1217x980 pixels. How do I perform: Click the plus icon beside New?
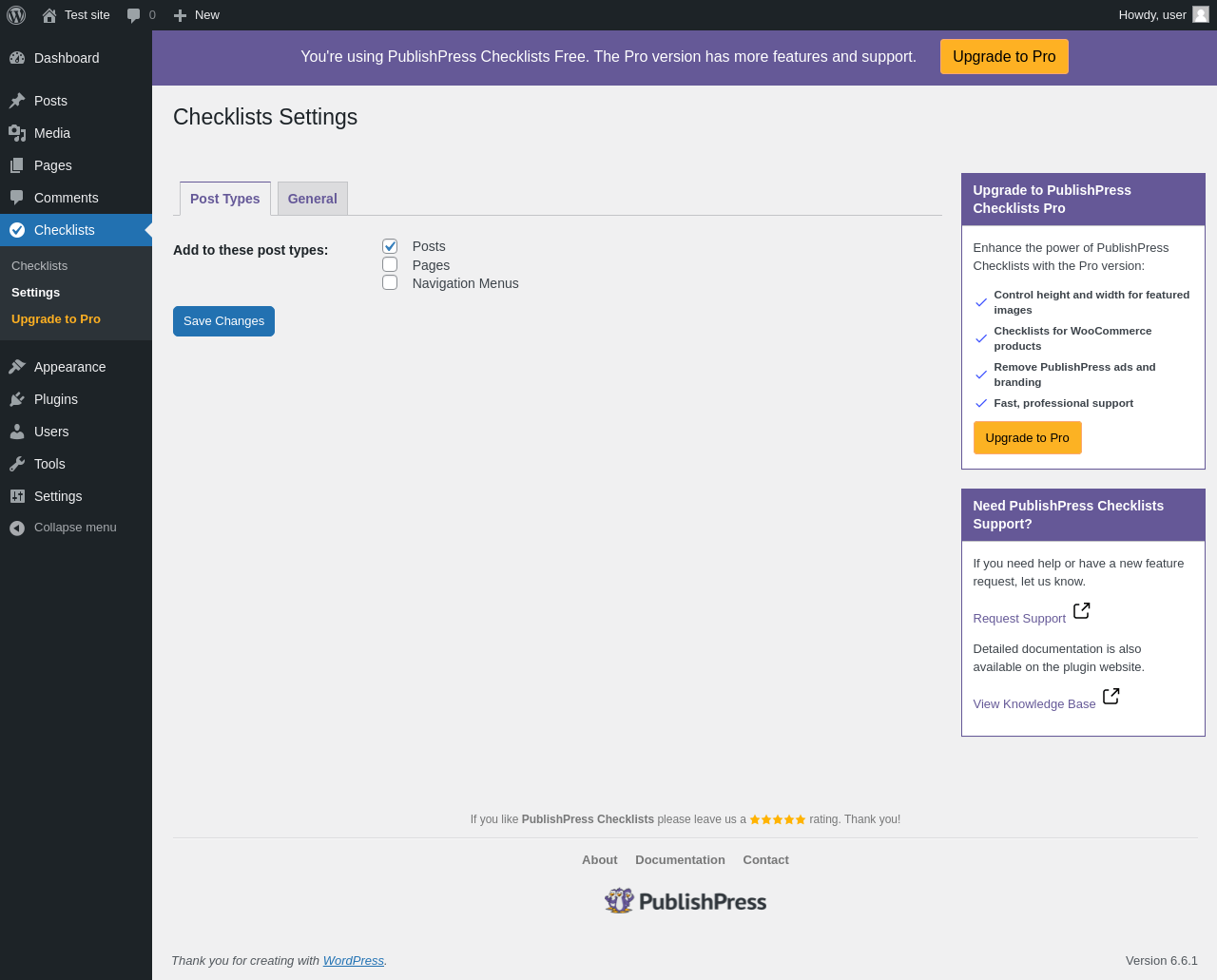point(180,15)
